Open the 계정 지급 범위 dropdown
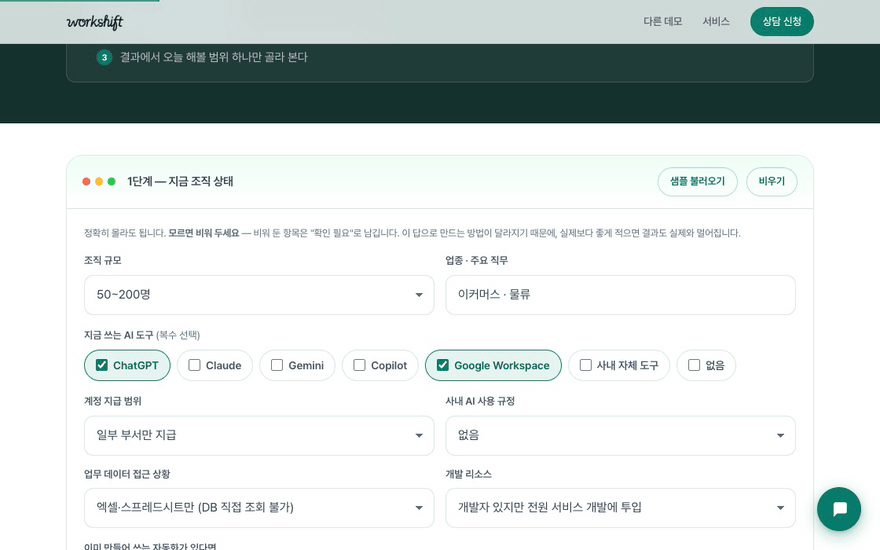880x550 pixels. pos(259,436)
